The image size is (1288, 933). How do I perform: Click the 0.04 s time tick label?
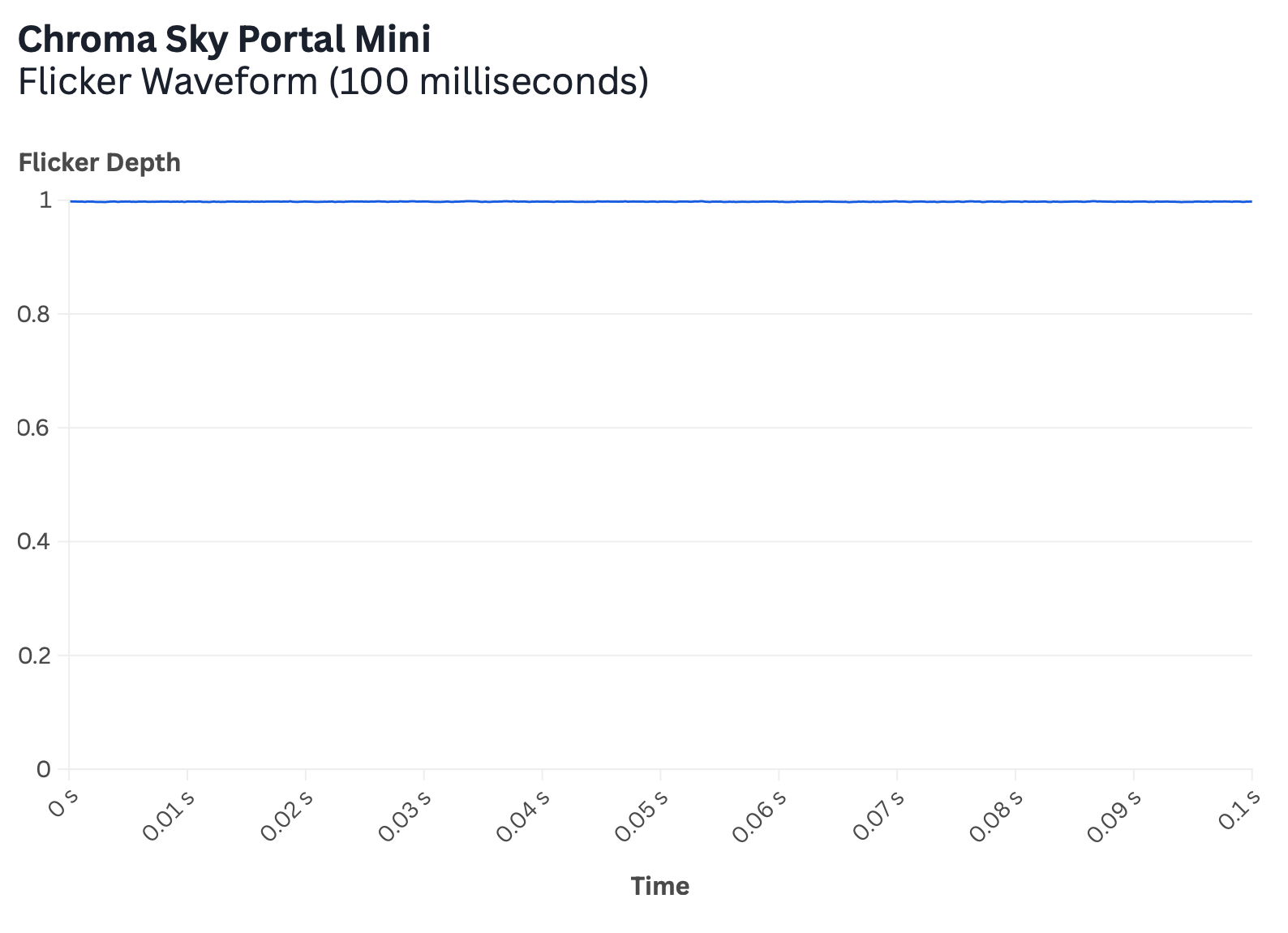(x=523, y=815)
